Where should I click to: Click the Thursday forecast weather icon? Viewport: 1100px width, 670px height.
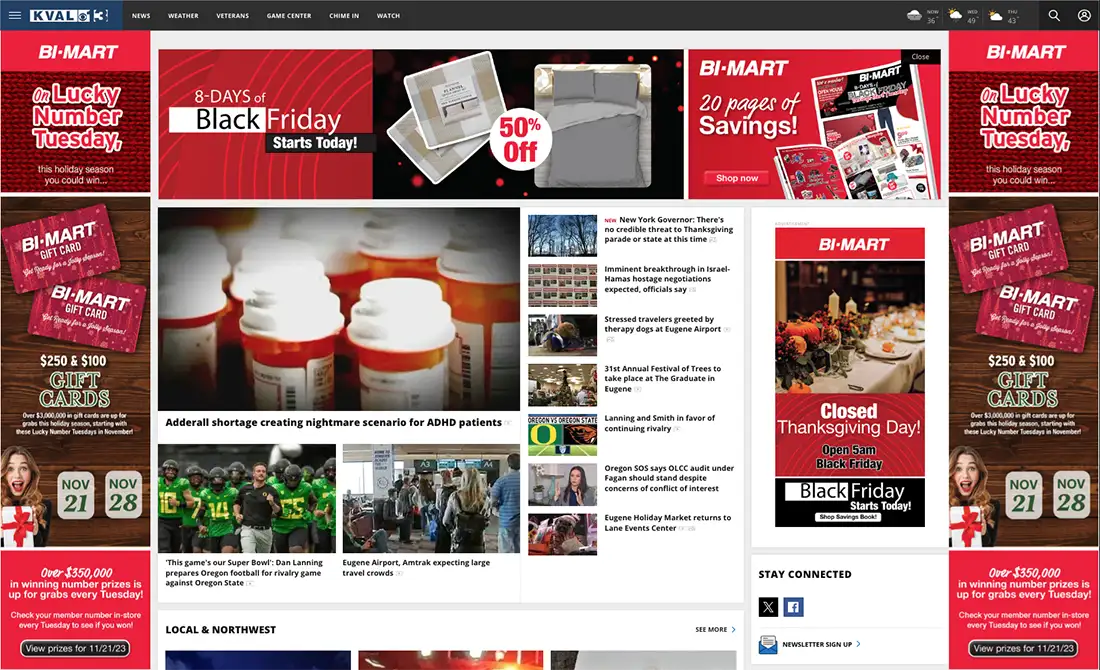pos(995,15)
